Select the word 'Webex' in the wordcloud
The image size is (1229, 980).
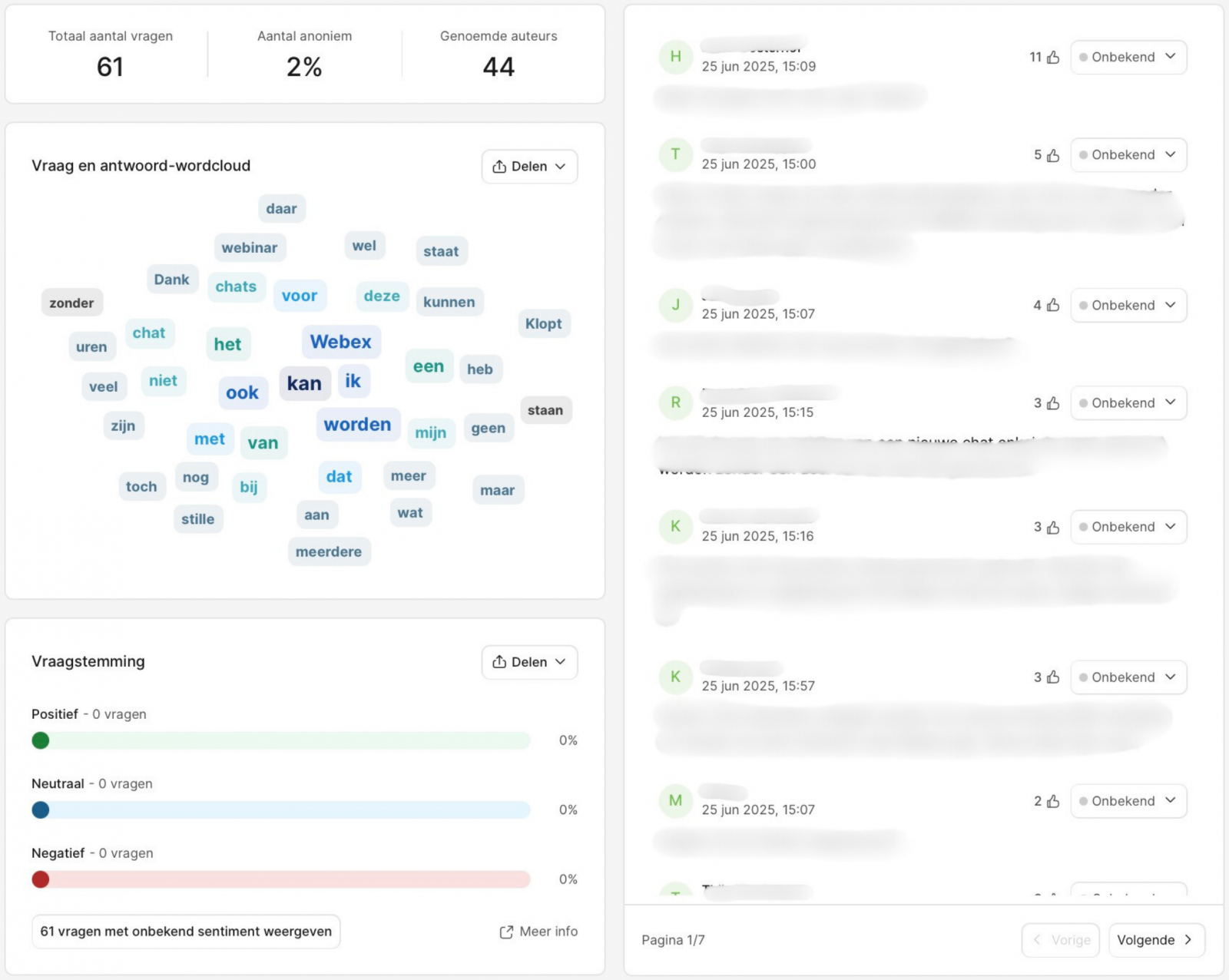tap(340, 342)
